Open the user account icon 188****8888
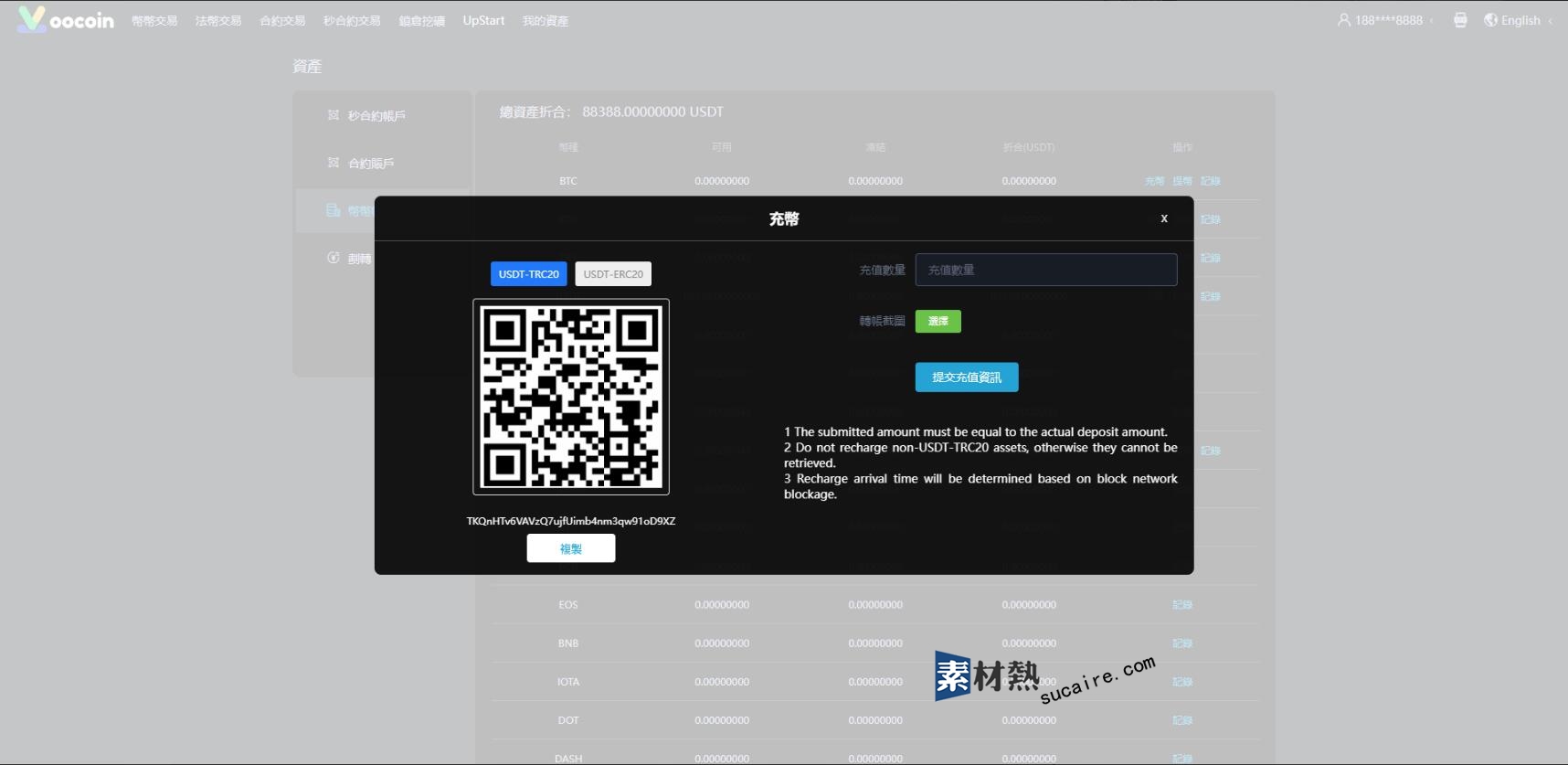Screen dimensions: 1568x765 pos(1343,20)
